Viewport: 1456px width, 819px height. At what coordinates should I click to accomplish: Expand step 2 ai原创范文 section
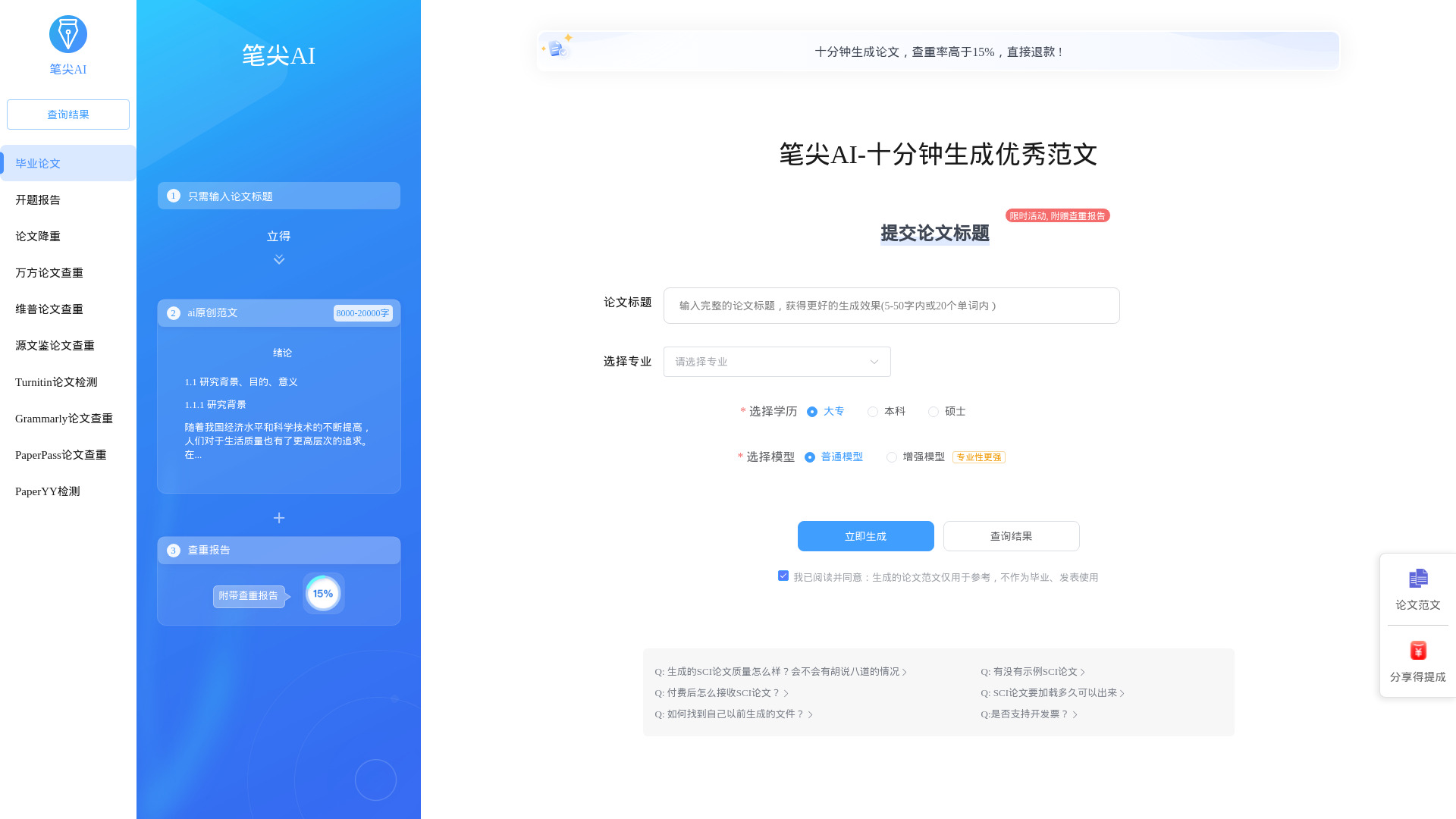point(278,312)
